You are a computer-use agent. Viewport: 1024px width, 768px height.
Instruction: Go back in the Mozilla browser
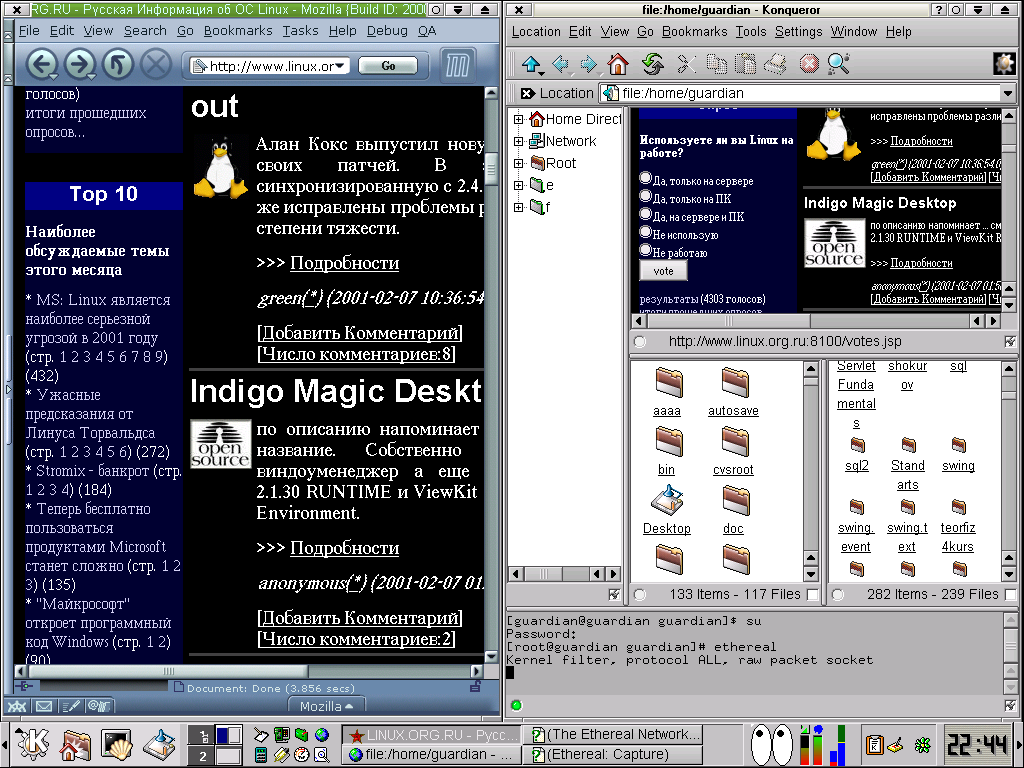point(42,64)
